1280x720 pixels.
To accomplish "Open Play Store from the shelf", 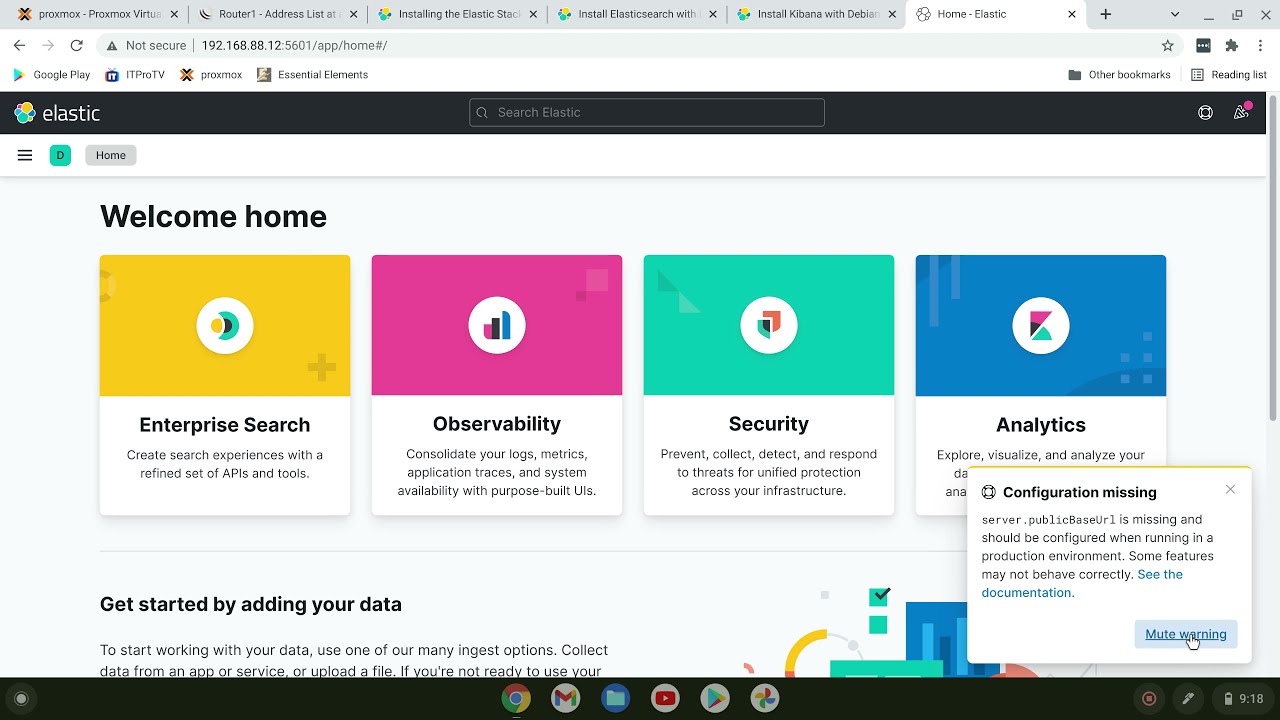I will tap(715, 698).
